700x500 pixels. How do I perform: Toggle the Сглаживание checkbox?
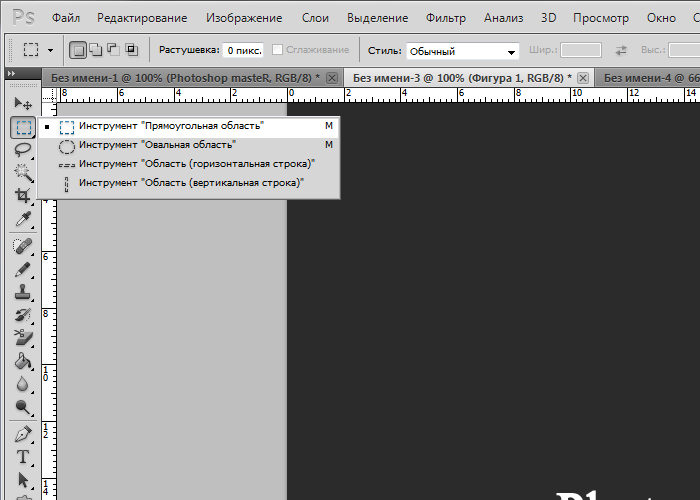pyautogui.click(x=277, y=50)
